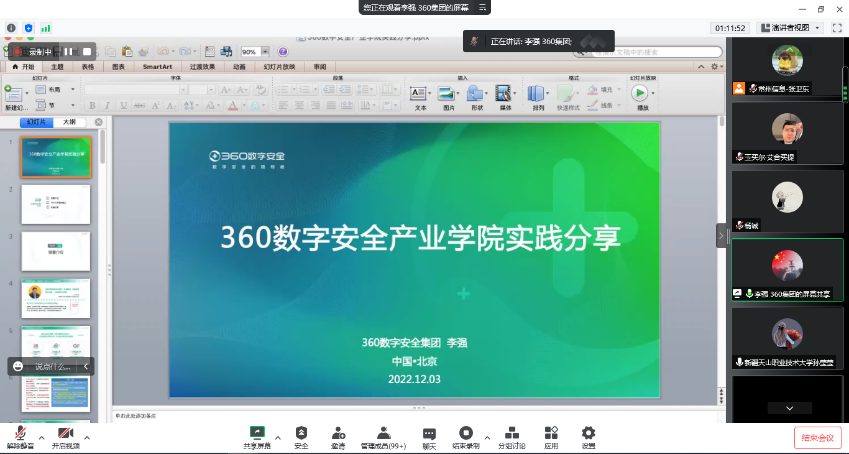Open the 表格 ribbon tab

(x=88, y=67)
